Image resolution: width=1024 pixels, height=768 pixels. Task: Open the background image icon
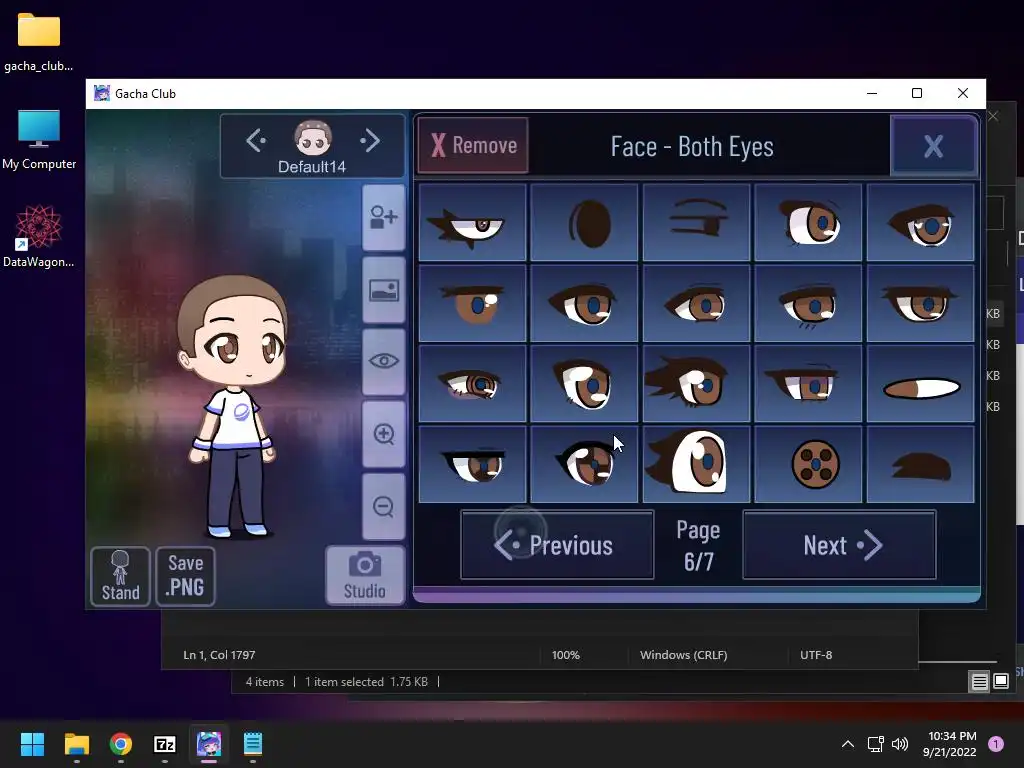[383, 290]
